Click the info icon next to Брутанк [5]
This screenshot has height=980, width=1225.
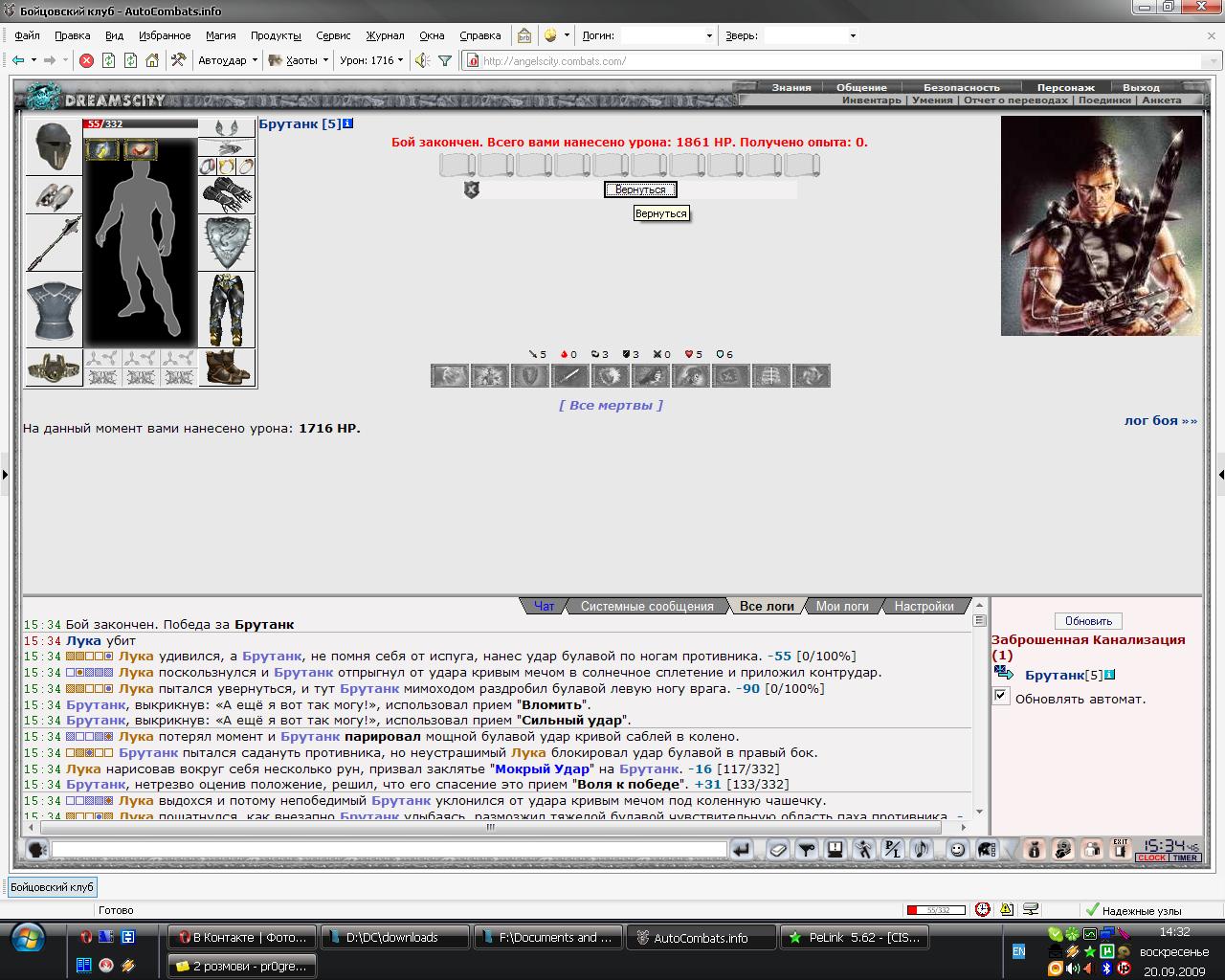tap(348, 123)
